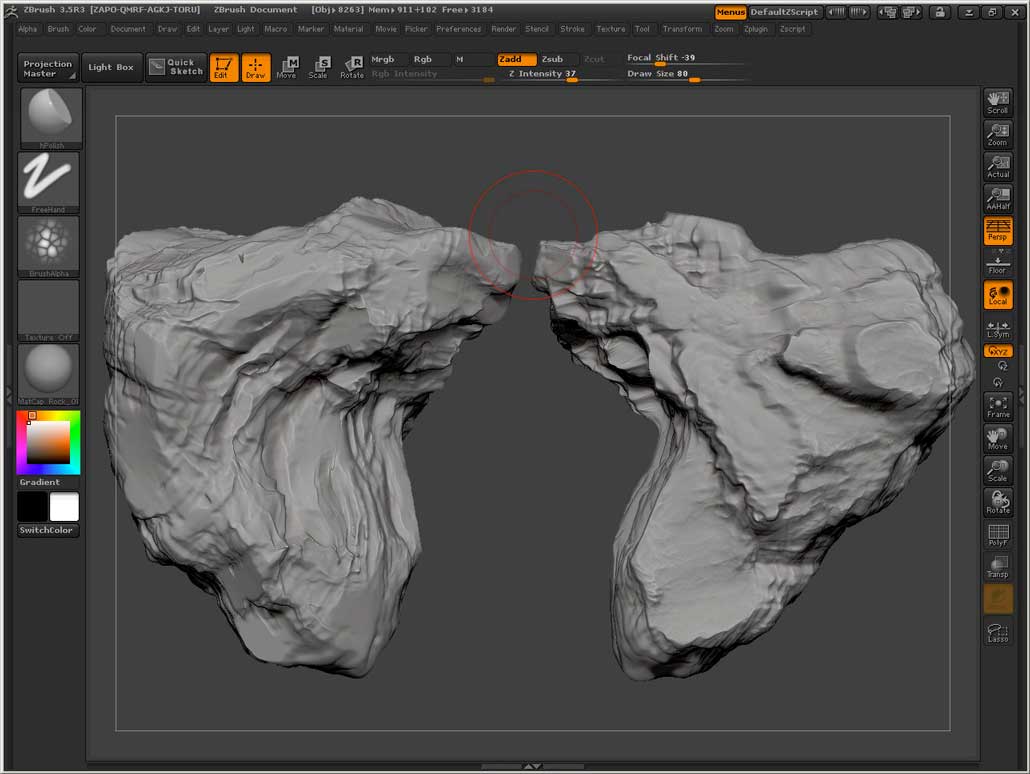Open the Zplugin menu
This screenshot has width=1030, height=774.
pyautogui.click(x=755, y=29)
